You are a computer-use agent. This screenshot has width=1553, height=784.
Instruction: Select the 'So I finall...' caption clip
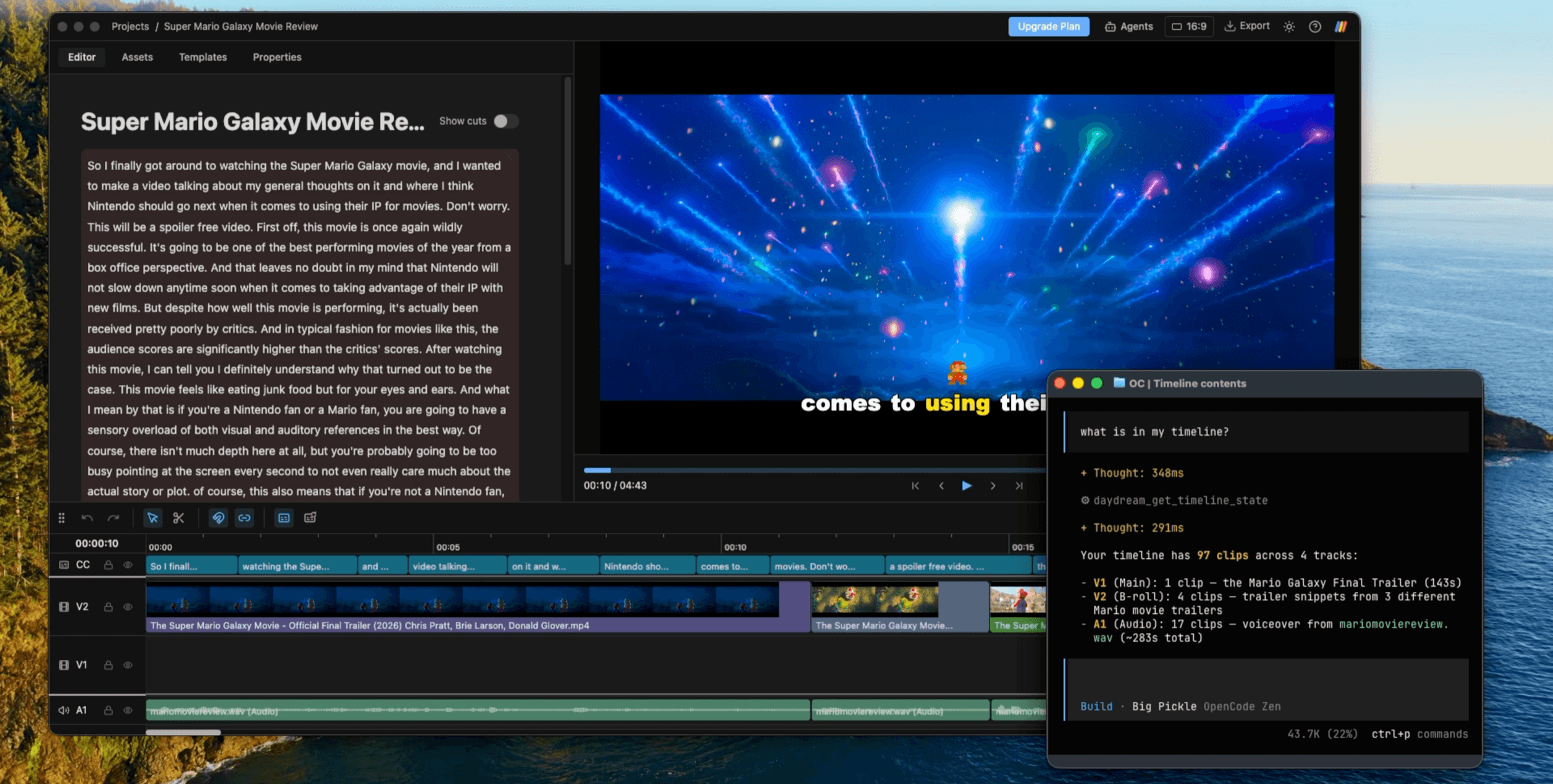click(x=192, y=566)
